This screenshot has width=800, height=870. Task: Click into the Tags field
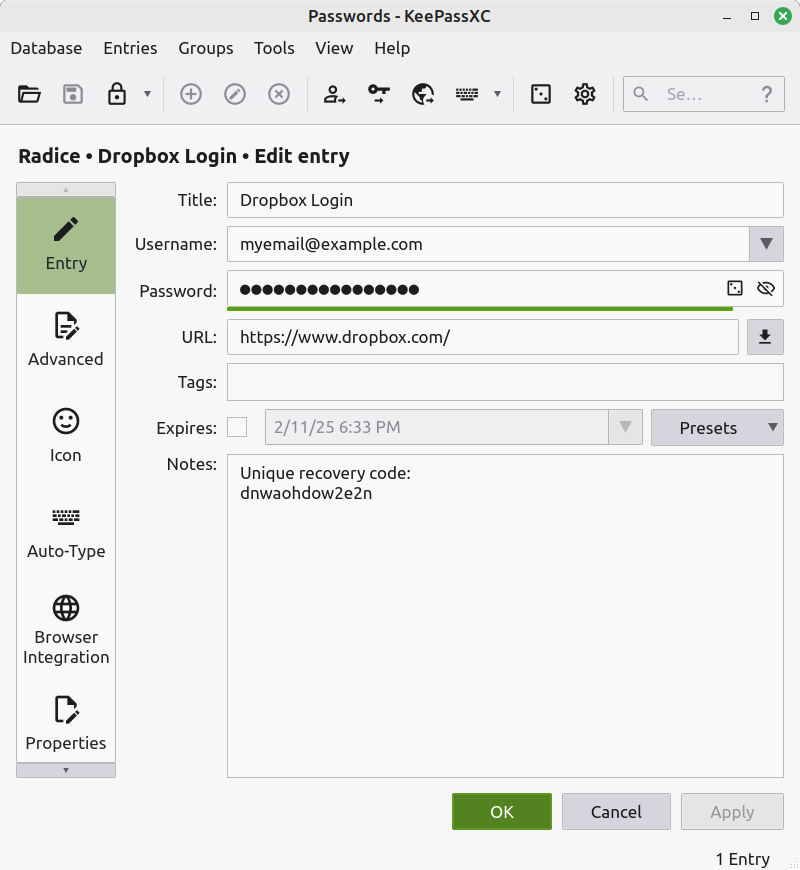pos(505,382)
